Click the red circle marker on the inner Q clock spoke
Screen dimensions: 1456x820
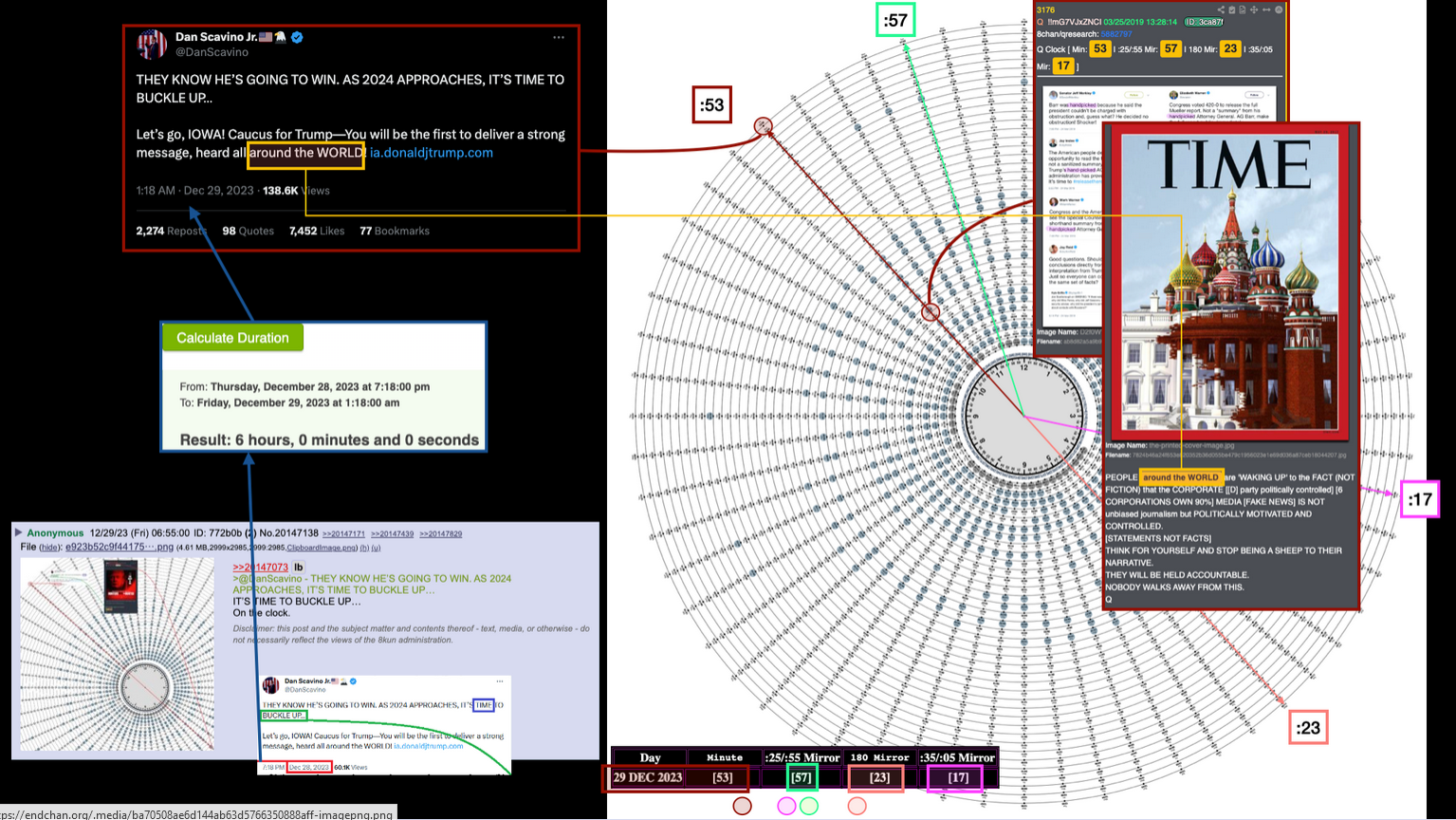click(x=931, y=311)
